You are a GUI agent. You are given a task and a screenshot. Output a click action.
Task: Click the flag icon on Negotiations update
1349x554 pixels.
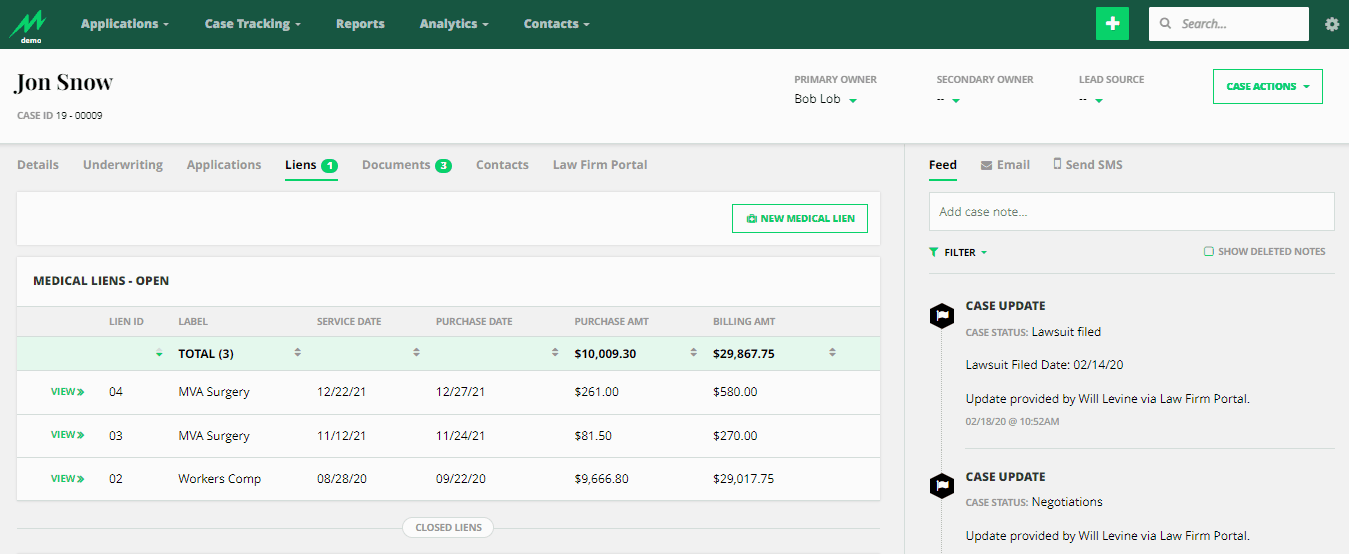click(x=941, y=487)
